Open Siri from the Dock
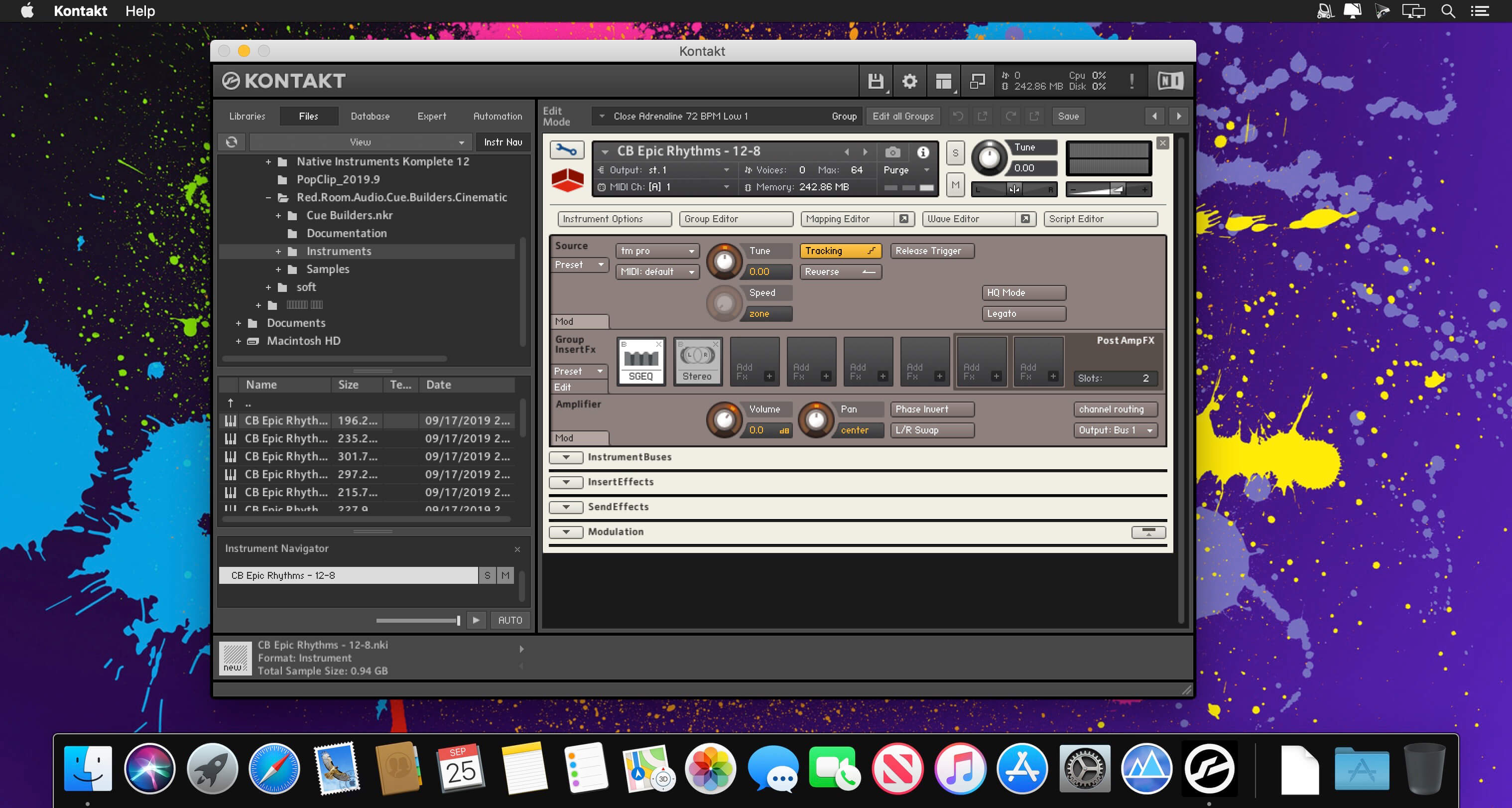Screen dimensions: 1512x808 pyautogui.click(x=150, y=768)
